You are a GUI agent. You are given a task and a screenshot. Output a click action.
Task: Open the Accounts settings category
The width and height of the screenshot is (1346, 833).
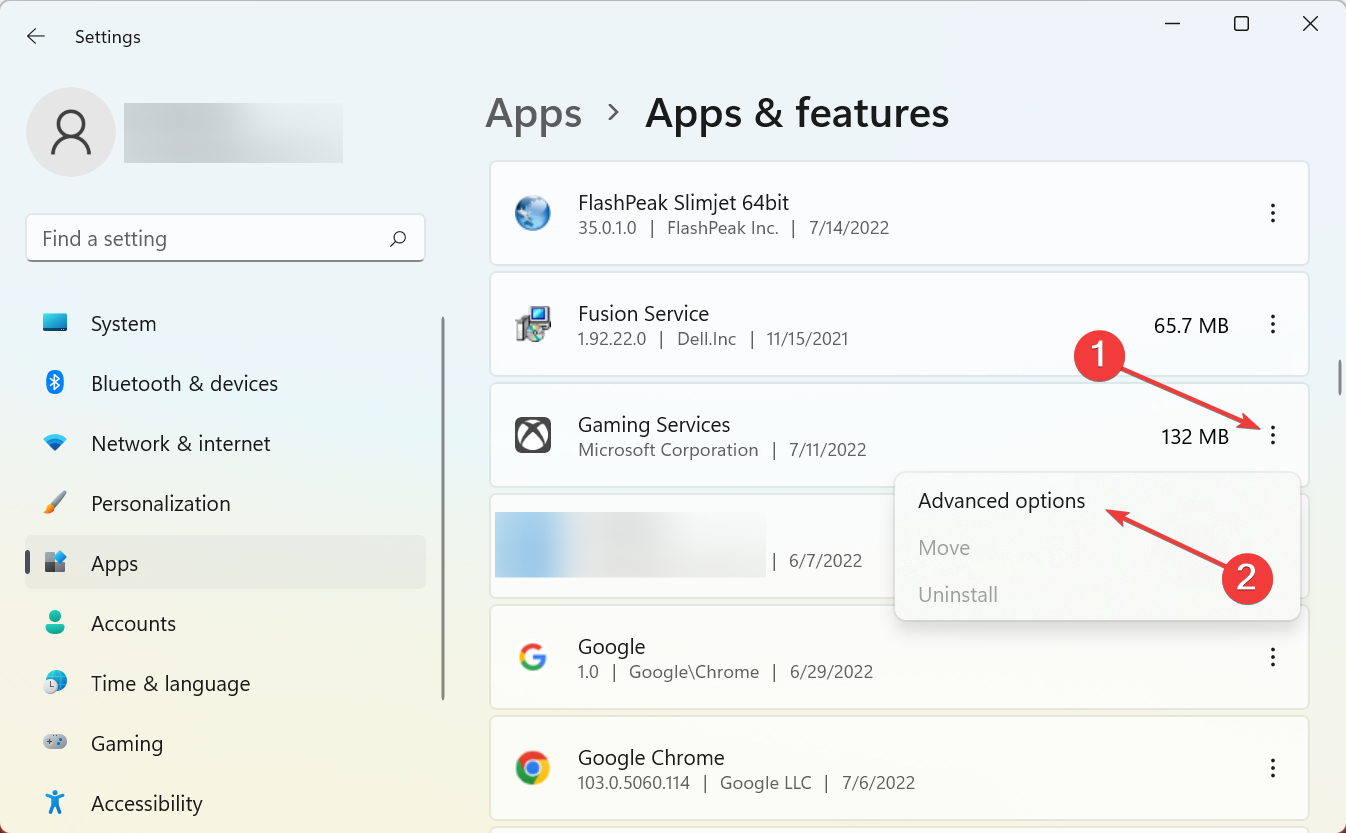(225, 624)
